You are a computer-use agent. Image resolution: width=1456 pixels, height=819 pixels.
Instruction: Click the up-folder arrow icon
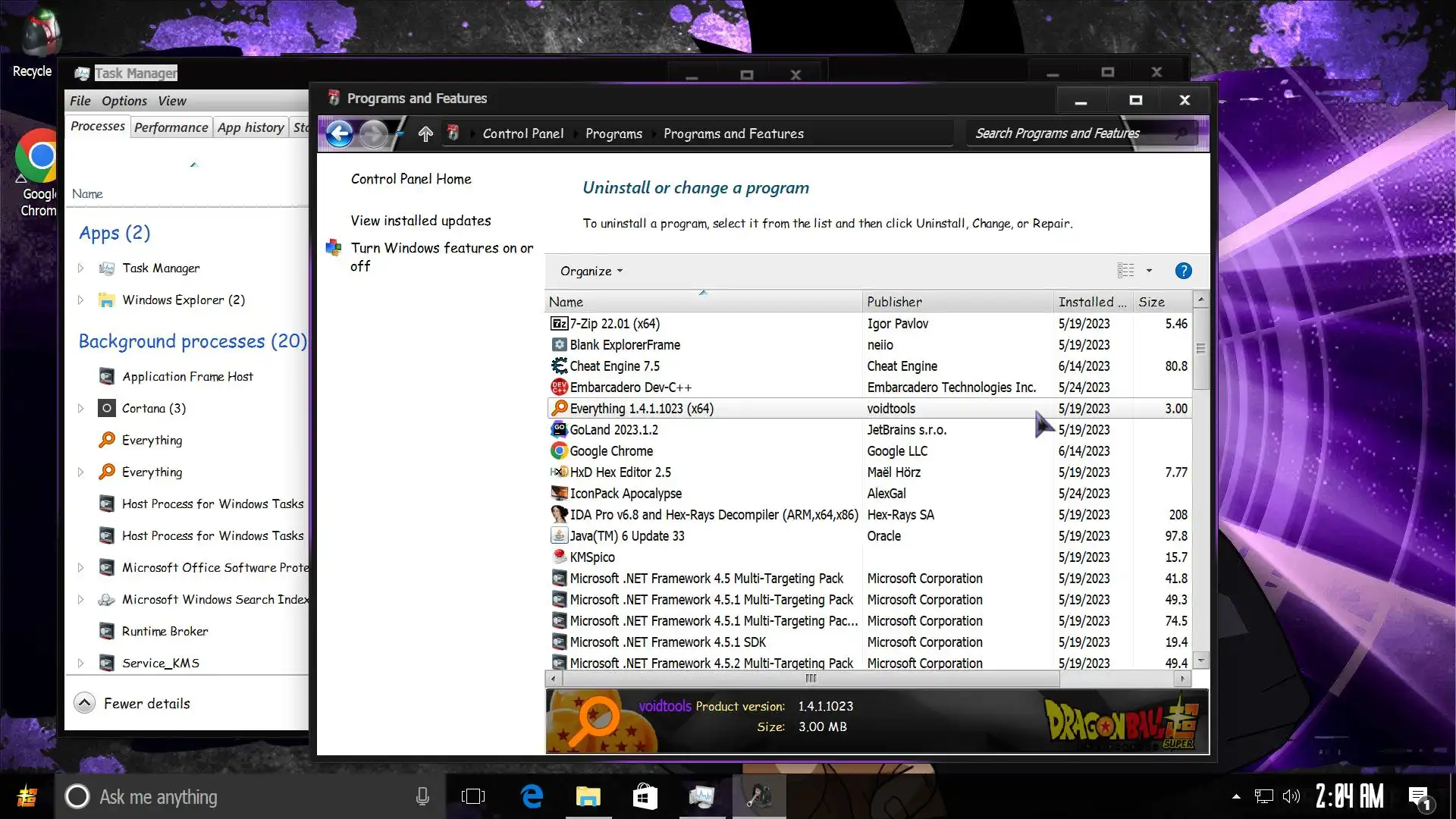(x=425, y=134)
